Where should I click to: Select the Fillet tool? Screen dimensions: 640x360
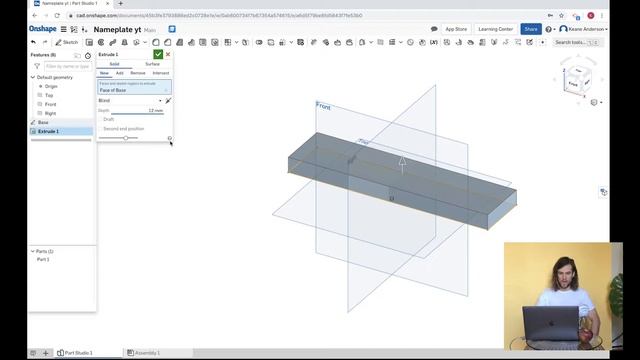(x=156, y=42)
